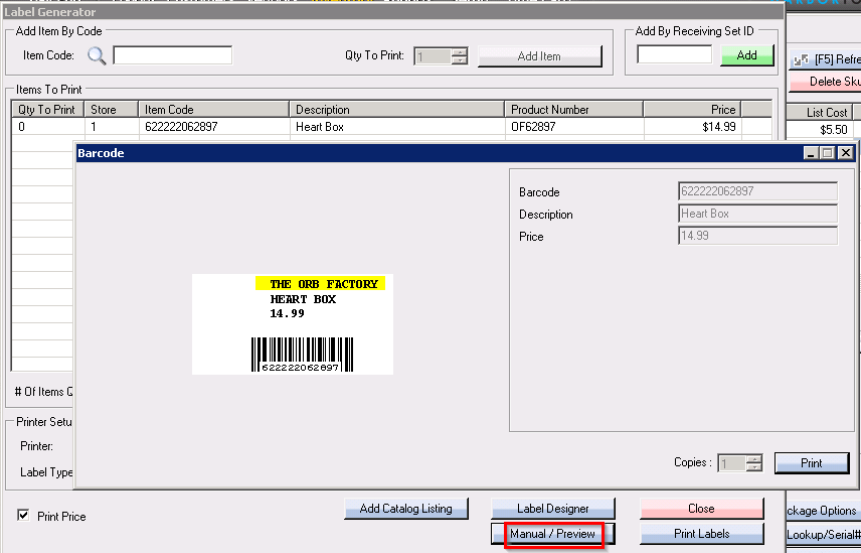Click Print in the Barcode window
The width and height of the screenshot is (861, 553).
[x=812, y=463]
